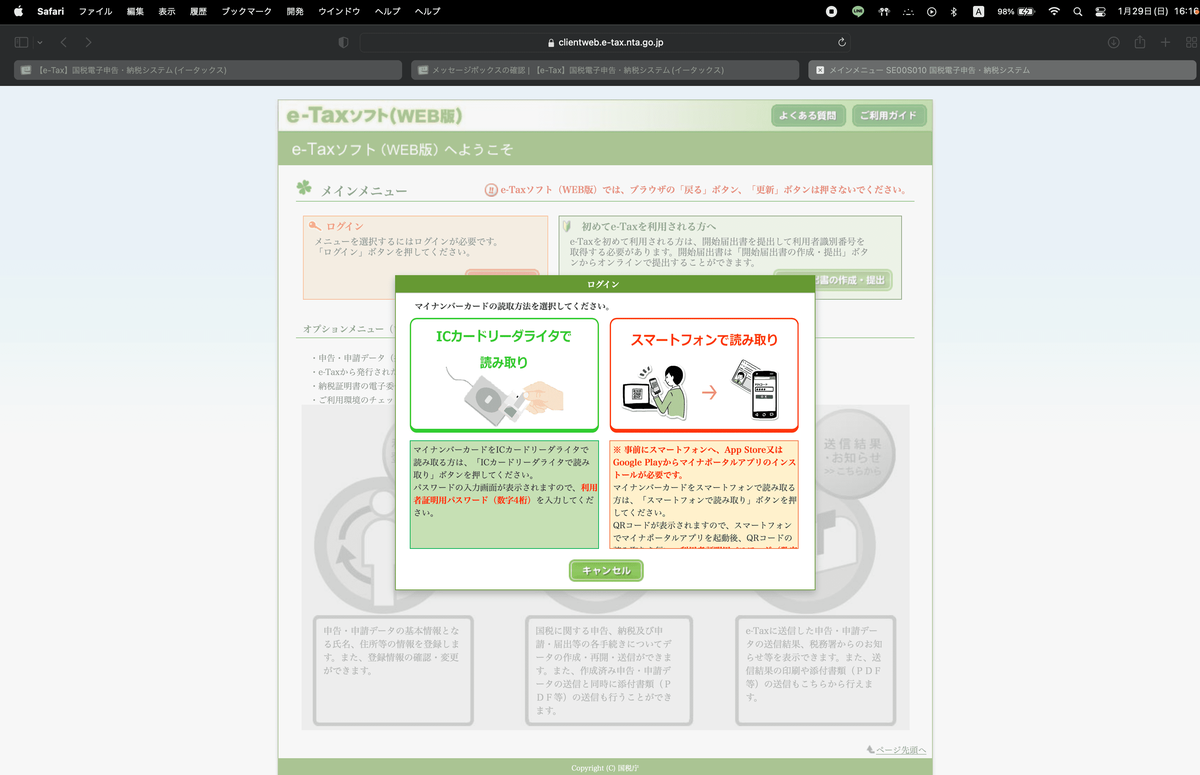1200x775 pixels.
Task: Click よくある質問 button
Action: point(809,115)
